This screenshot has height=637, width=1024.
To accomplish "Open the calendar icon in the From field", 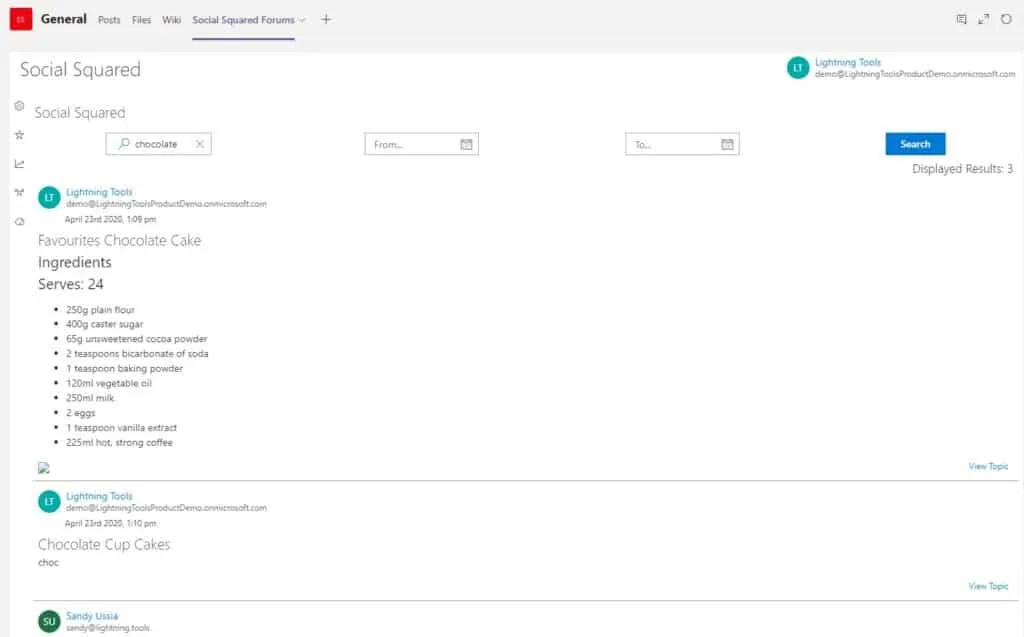I will point(466,143).
